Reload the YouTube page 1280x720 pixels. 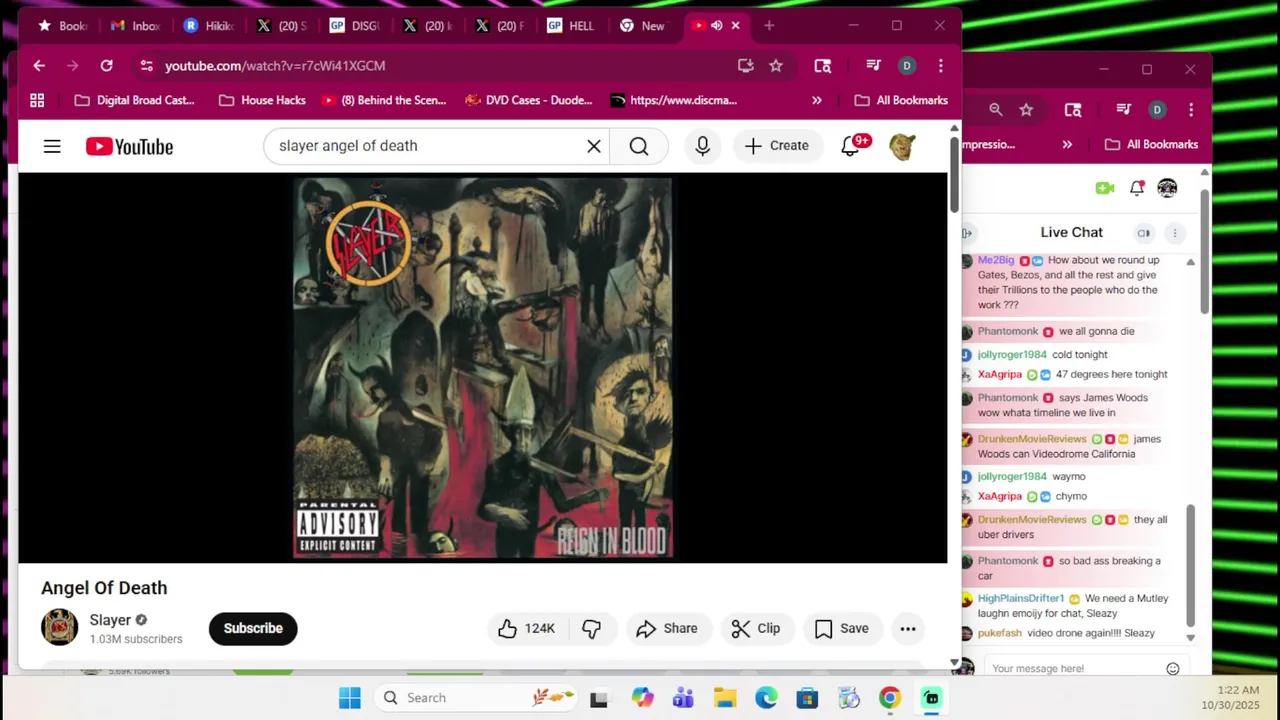[106, 65]
